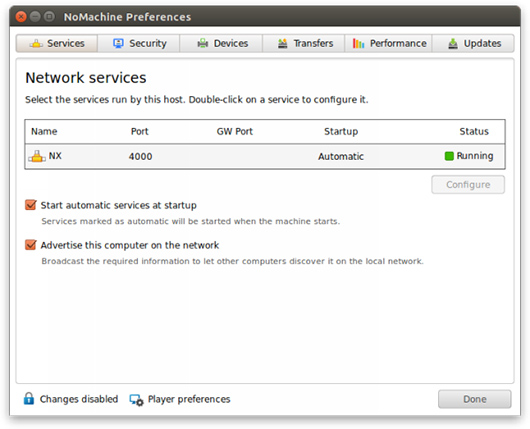Click the Updates tab download icon
The height and width of the screenshot is (429, 530).
[453, 44]
